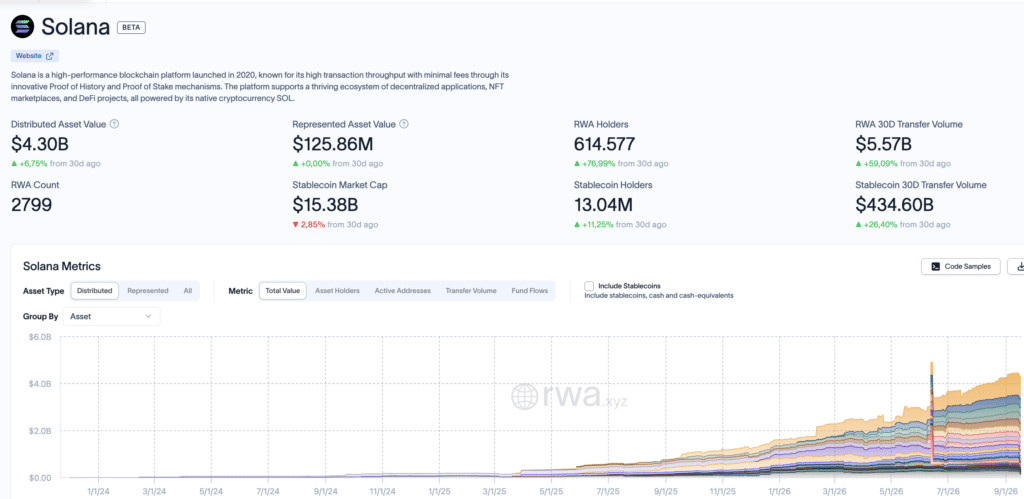The image size is (1024, 499).
Task: Show info for Distributed Asset Value
Action: 114,124
